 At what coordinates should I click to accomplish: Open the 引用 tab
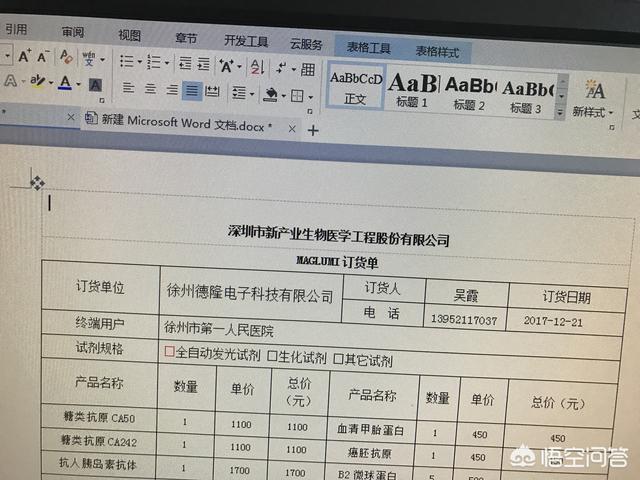[16, 29]
